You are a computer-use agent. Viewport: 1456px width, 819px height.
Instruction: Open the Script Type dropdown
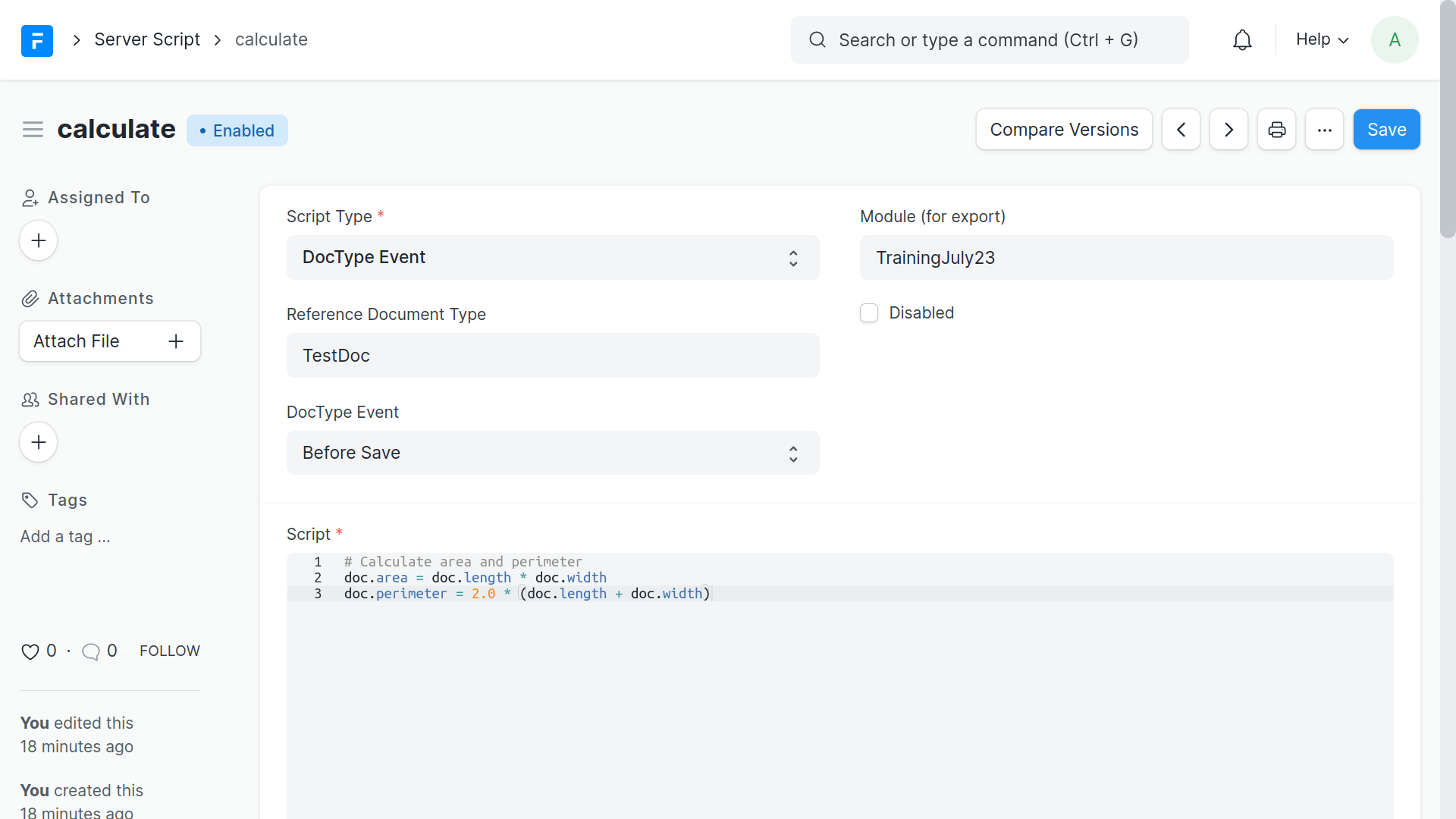(552, 258)
